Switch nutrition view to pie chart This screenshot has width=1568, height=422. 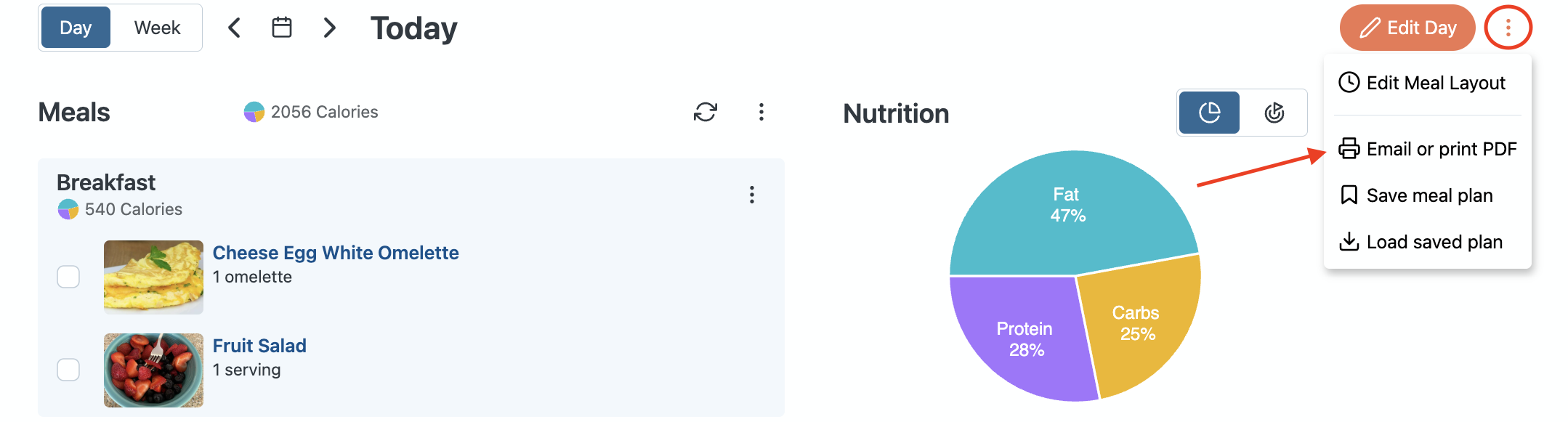point(1209,113)
